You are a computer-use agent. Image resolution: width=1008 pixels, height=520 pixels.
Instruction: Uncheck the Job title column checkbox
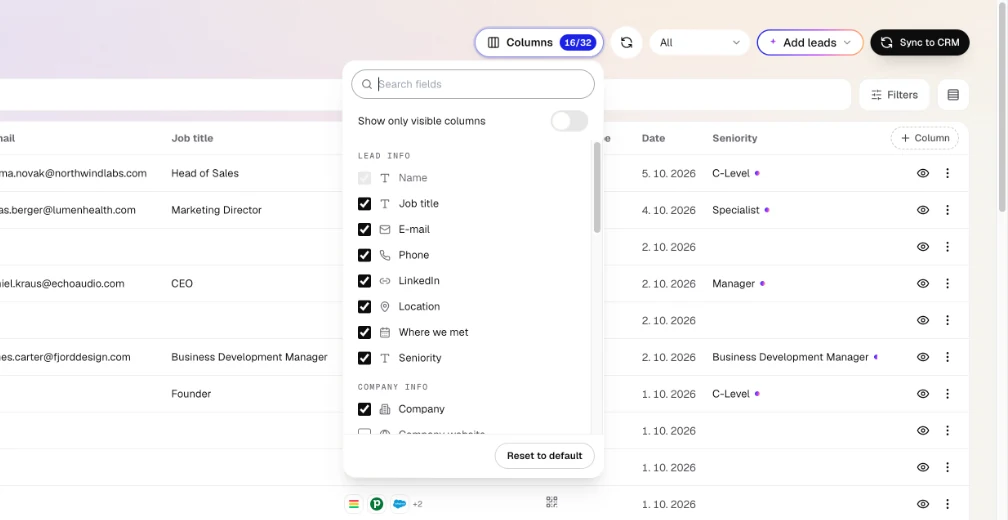(x=364, y=204)
